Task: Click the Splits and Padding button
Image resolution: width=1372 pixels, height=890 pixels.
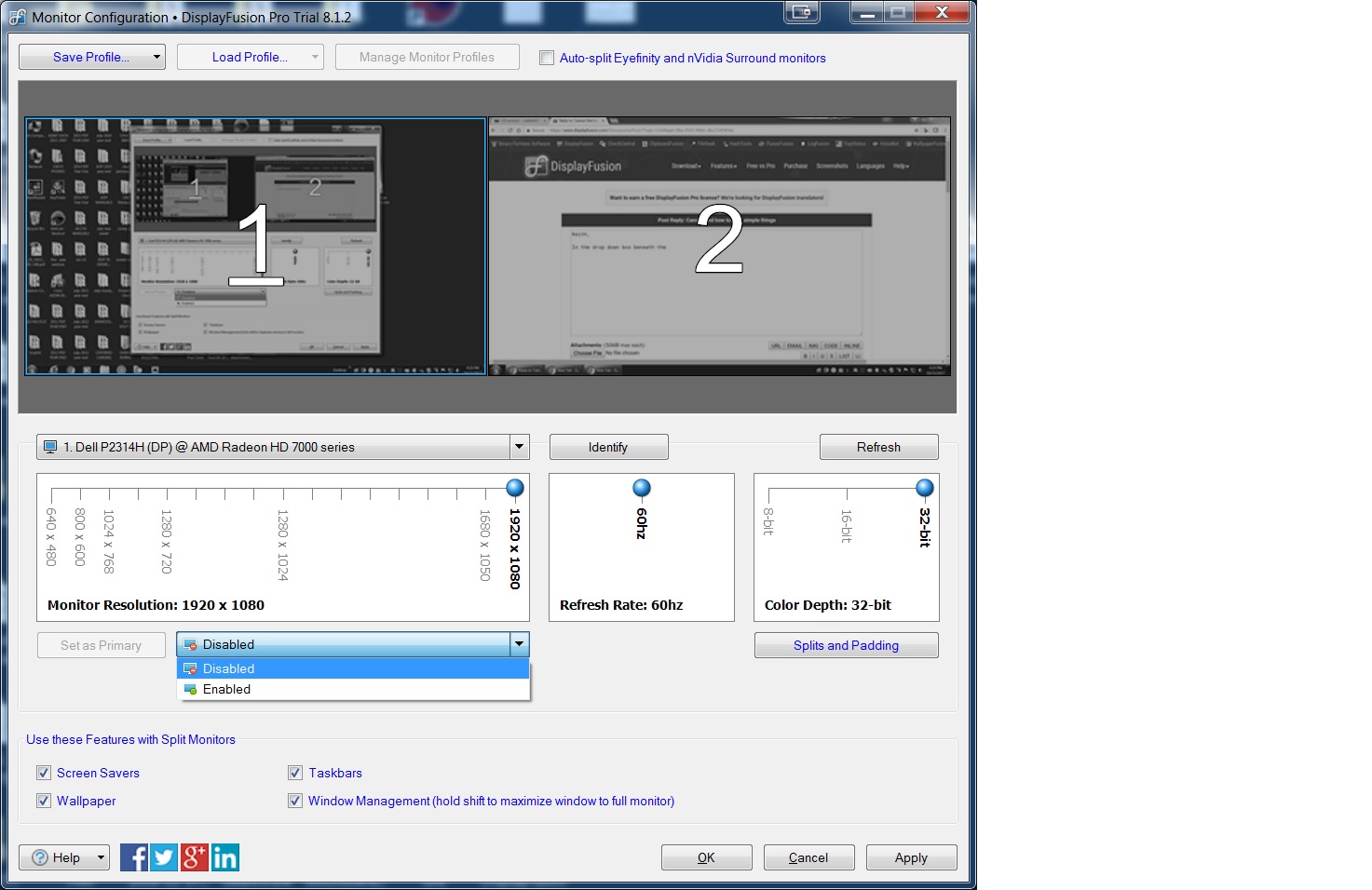Action: click(x=846, y=645)
